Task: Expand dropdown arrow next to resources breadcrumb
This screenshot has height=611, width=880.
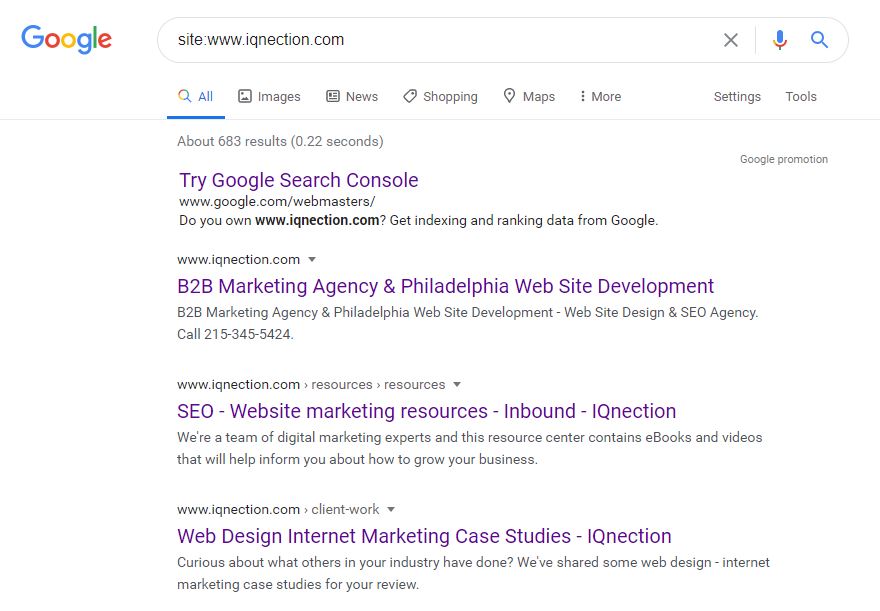Action: pos(457,384)
